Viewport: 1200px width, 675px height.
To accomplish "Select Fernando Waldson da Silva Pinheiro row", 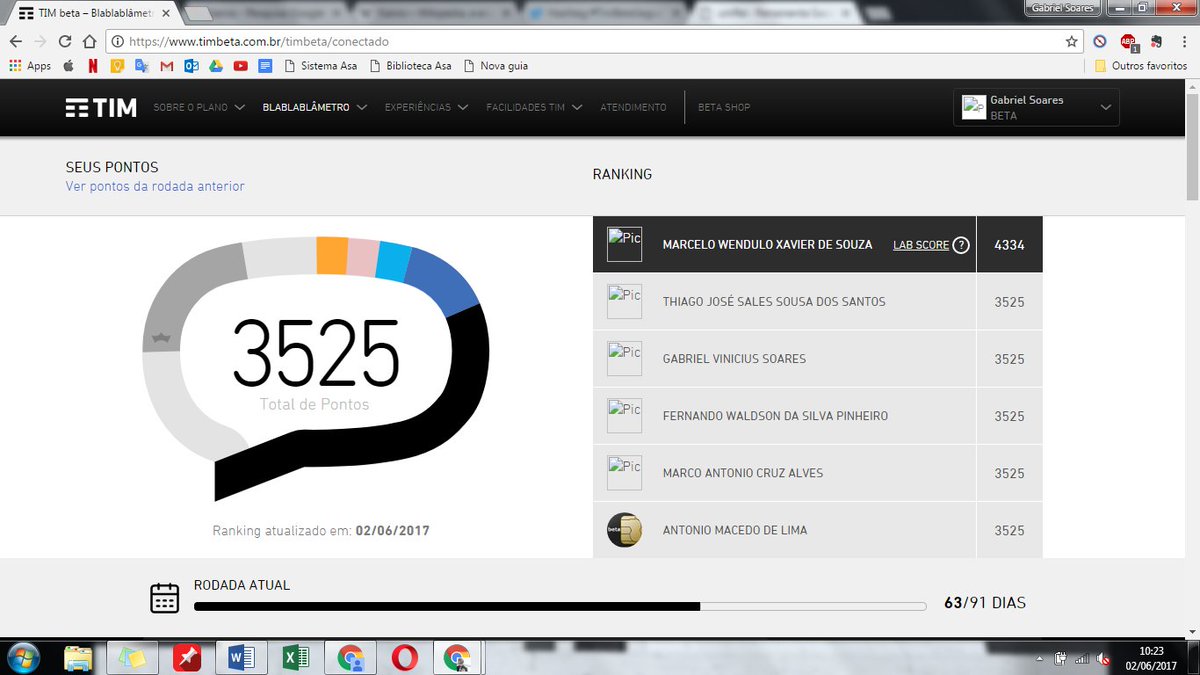I will coord(818,416).
